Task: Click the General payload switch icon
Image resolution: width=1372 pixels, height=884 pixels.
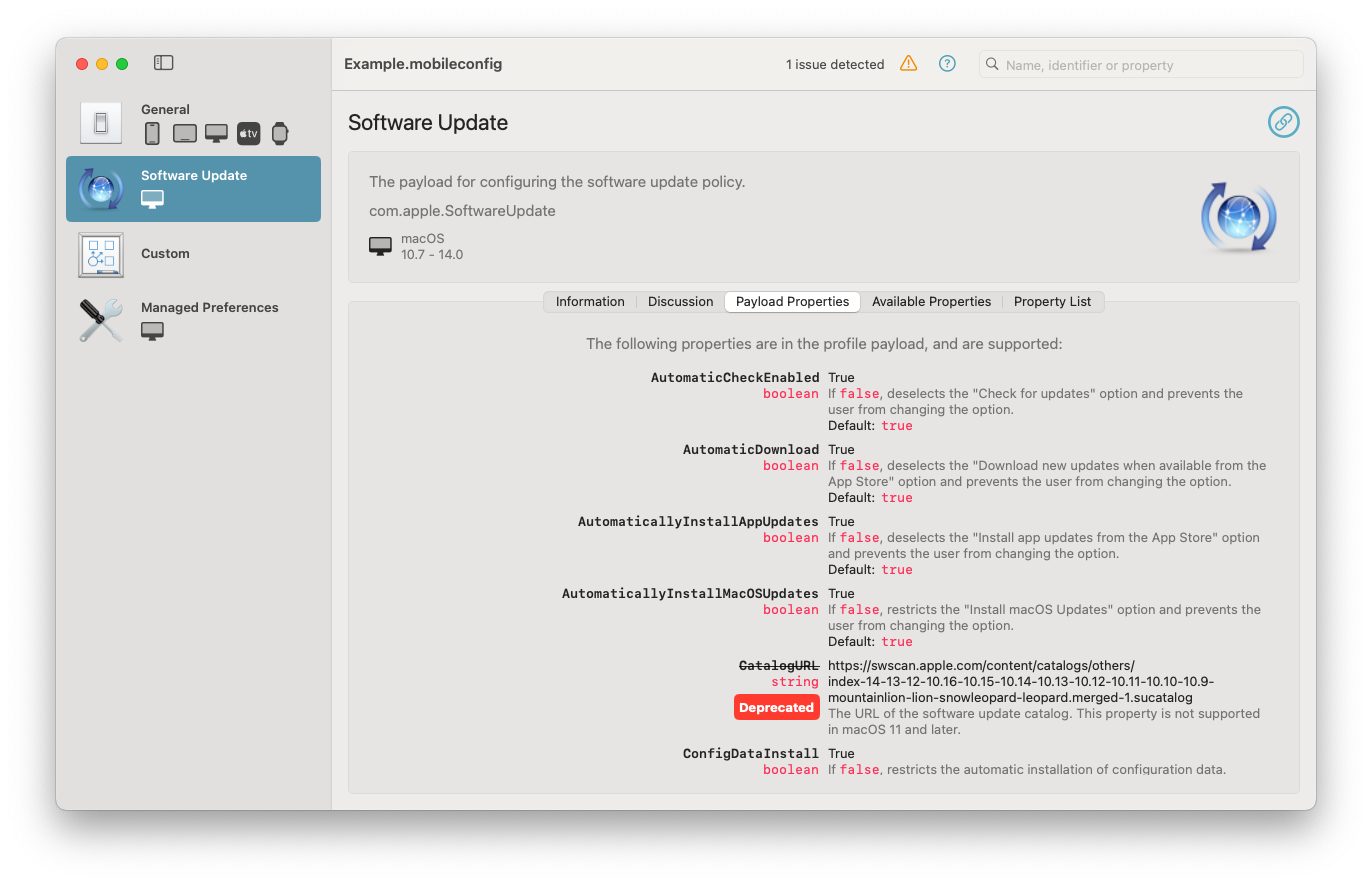Action: point(101,123)
